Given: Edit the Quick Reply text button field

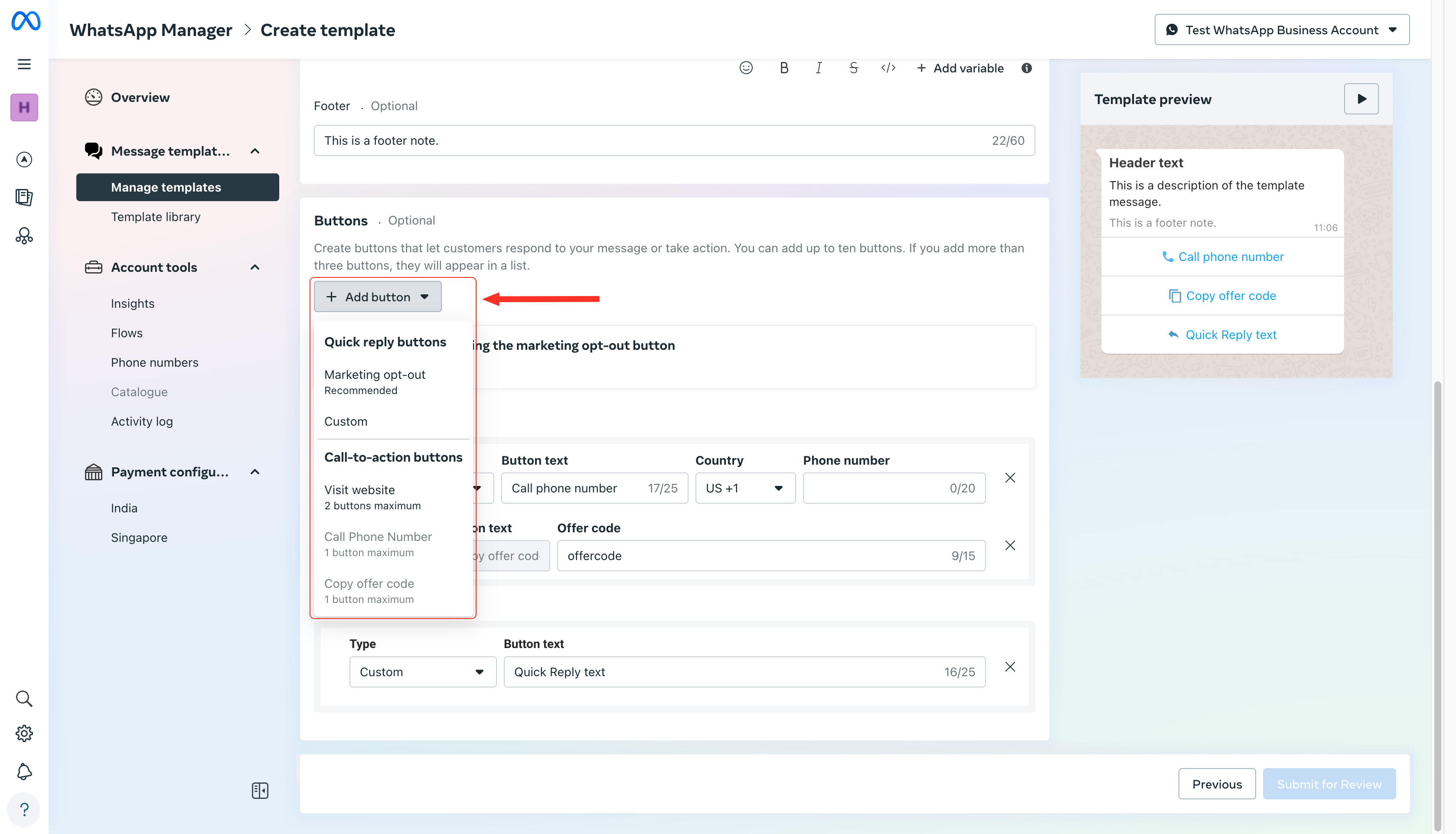Looking at the screenshot, I should click(x=744, y=672).
